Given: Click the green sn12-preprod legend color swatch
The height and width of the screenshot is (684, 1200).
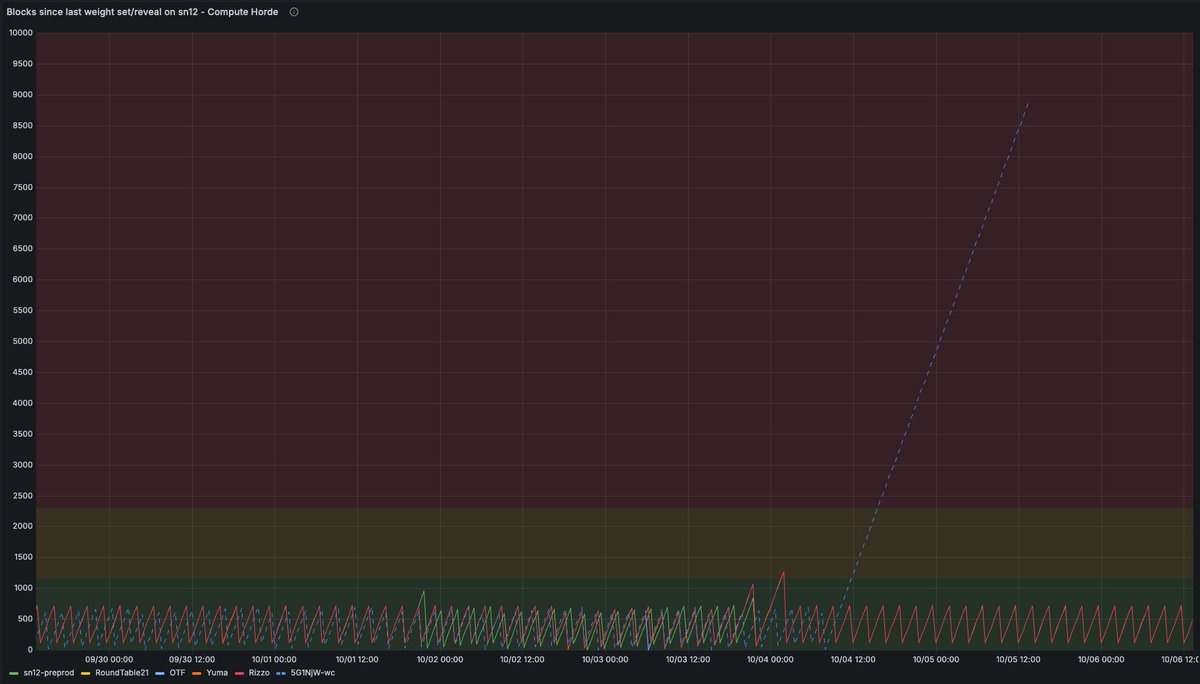Looking at the screenshot, I should (13, 674).
